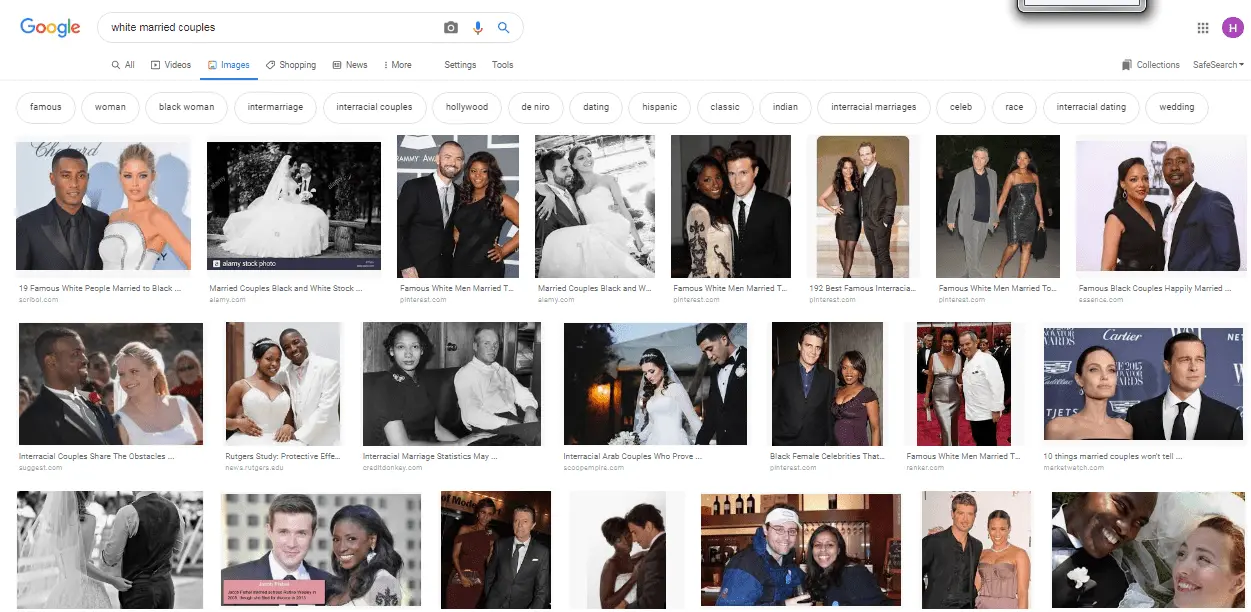Click the camera search-by-image icon
Screen dimensions: 1251x612
coord(451,28)
